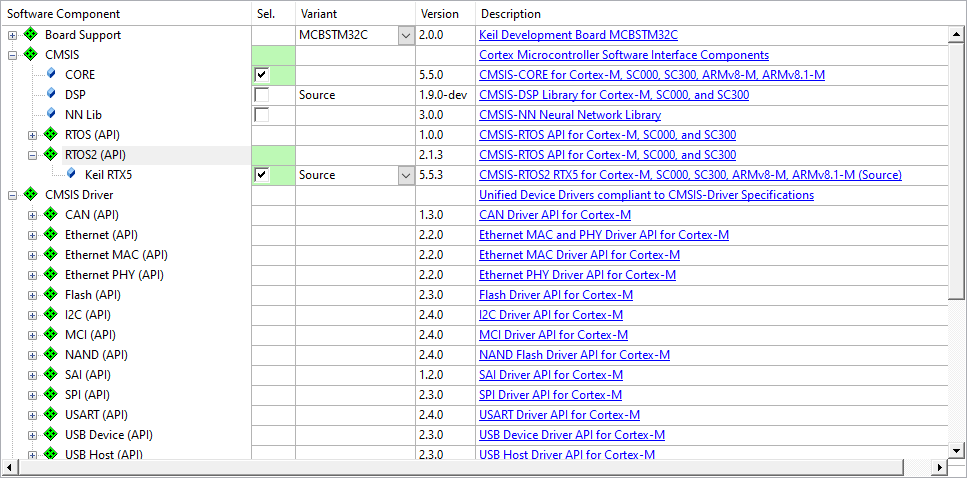Click the green I2C (API) icon
967x478 pixels.
click(51, 315)
